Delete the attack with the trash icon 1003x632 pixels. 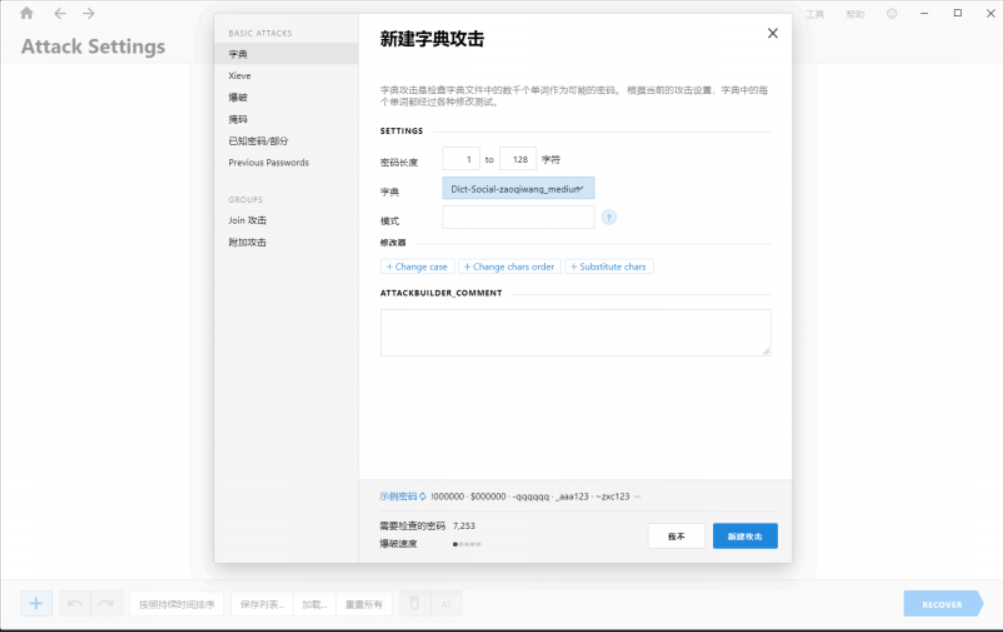point(415,603)
